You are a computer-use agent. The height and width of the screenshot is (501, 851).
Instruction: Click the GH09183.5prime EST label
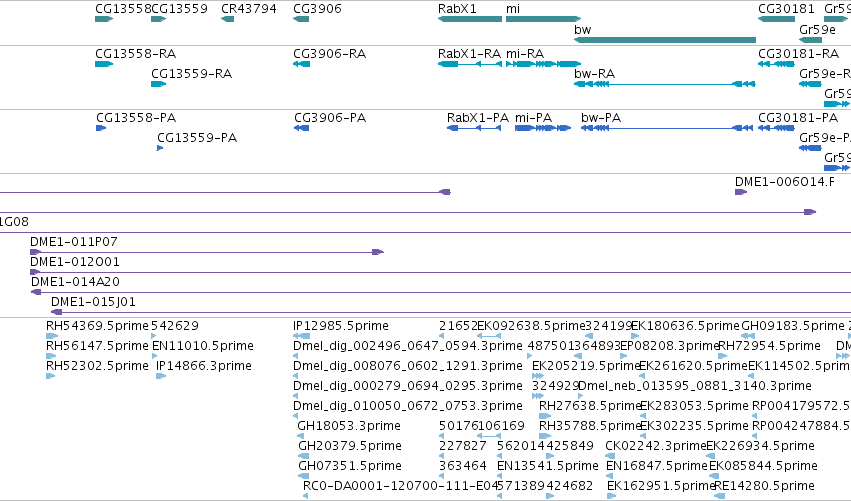pos(793,326)
